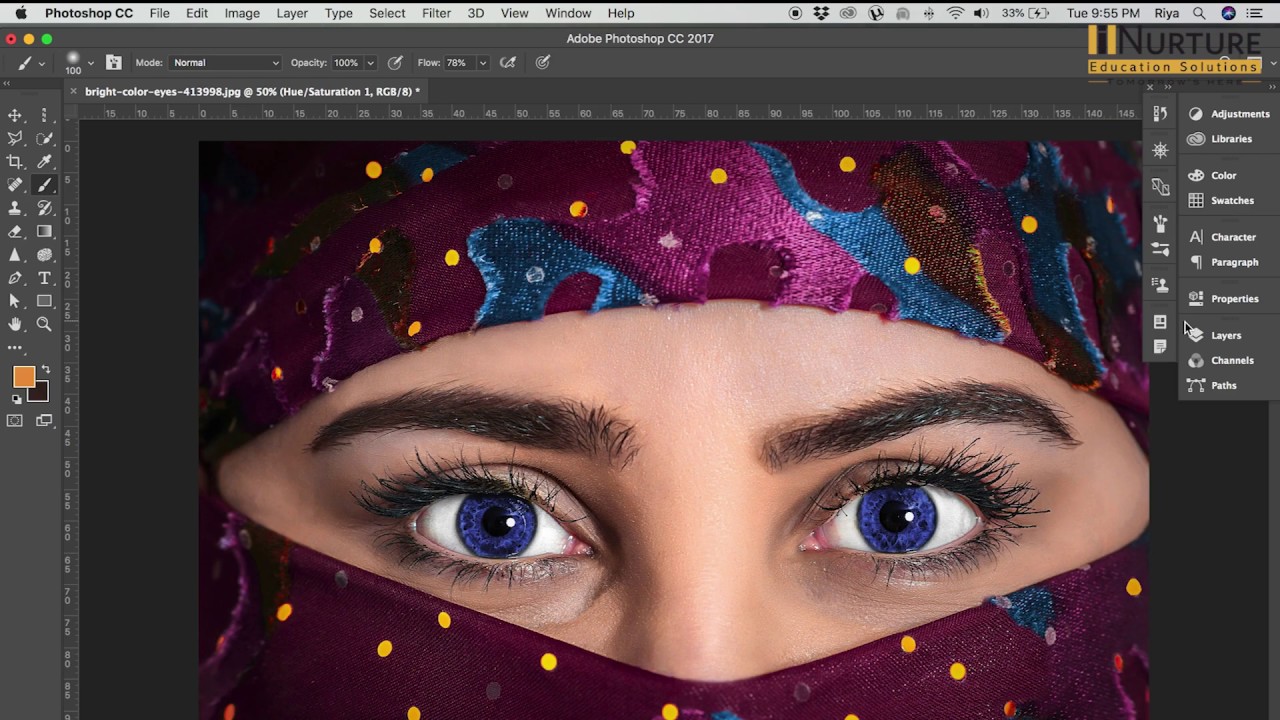Select the Zoom magnifier tool
Screen dimensions: 1280x720
45,324
